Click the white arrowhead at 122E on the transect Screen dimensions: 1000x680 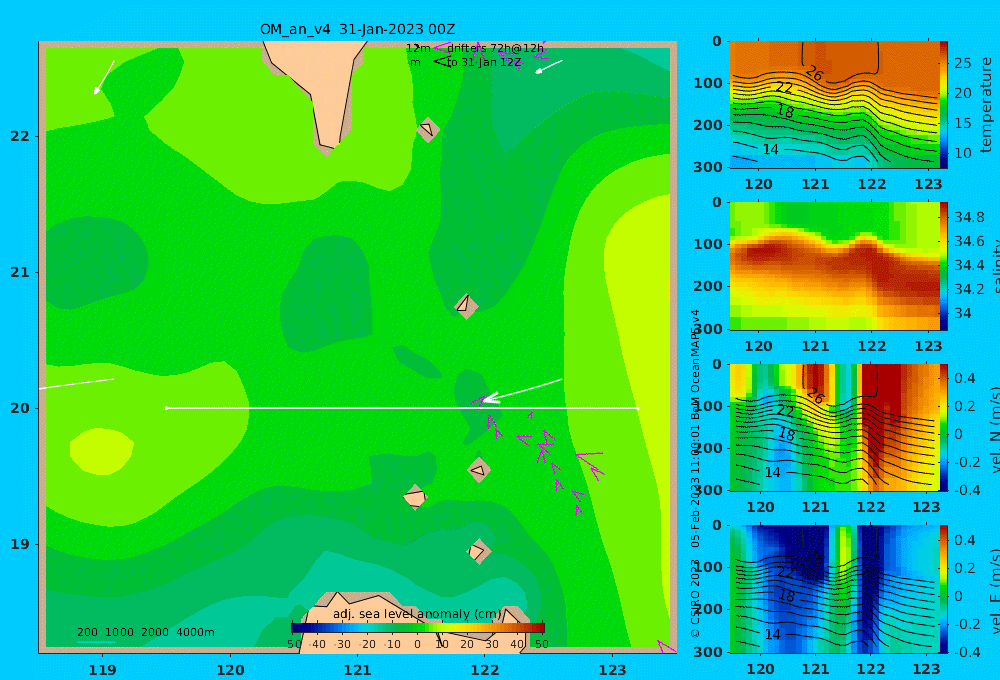coord(489,398)
